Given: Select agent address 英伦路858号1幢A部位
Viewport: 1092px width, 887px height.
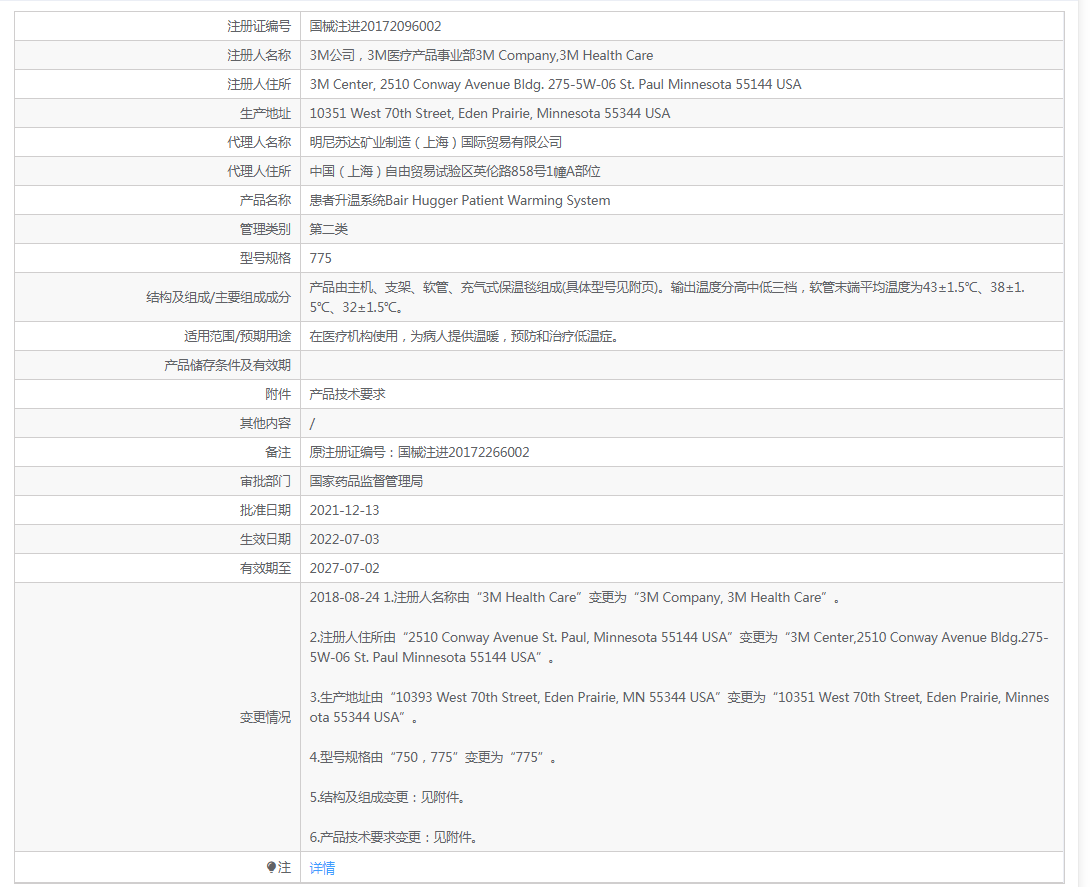Looking at the screenshot, I should [x=536, y=171].
